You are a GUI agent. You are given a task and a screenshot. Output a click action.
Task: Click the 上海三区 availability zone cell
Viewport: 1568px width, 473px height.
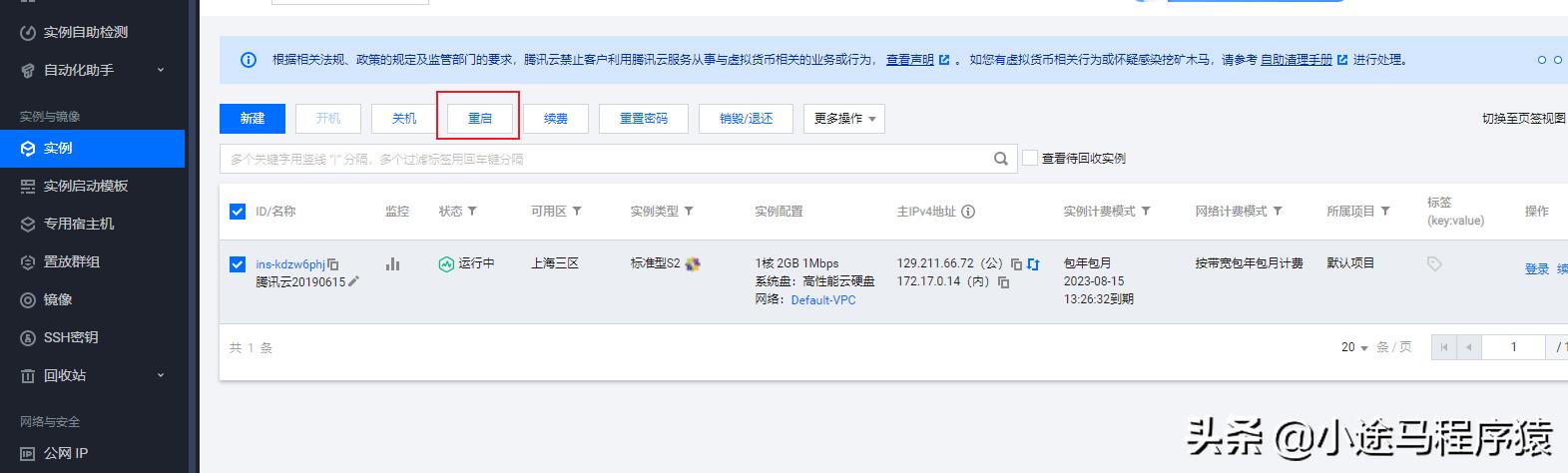(x=555, y=263)
